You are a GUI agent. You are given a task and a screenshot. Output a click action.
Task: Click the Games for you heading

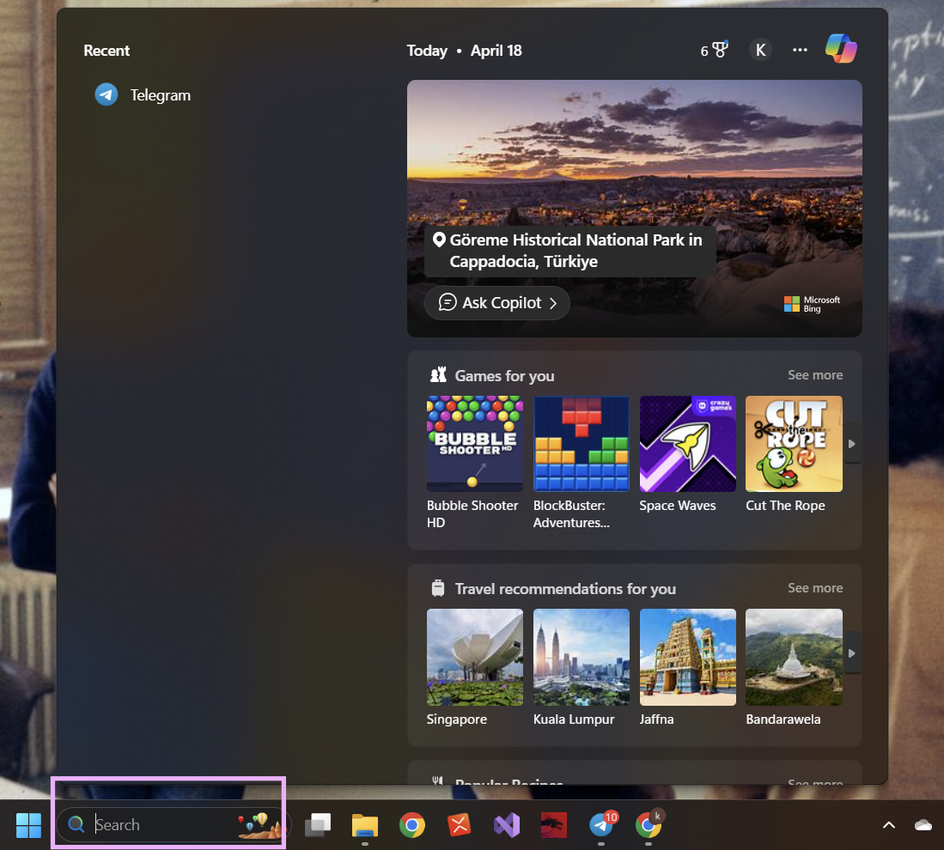504,376
